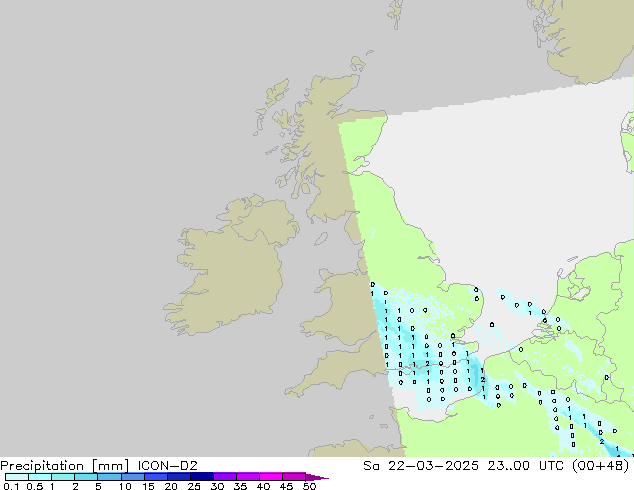Image resolution: width=634 pixels, height=490 pixels.
Task: Click the 'UTC' label in the footer
Action: tap(552, 466)
